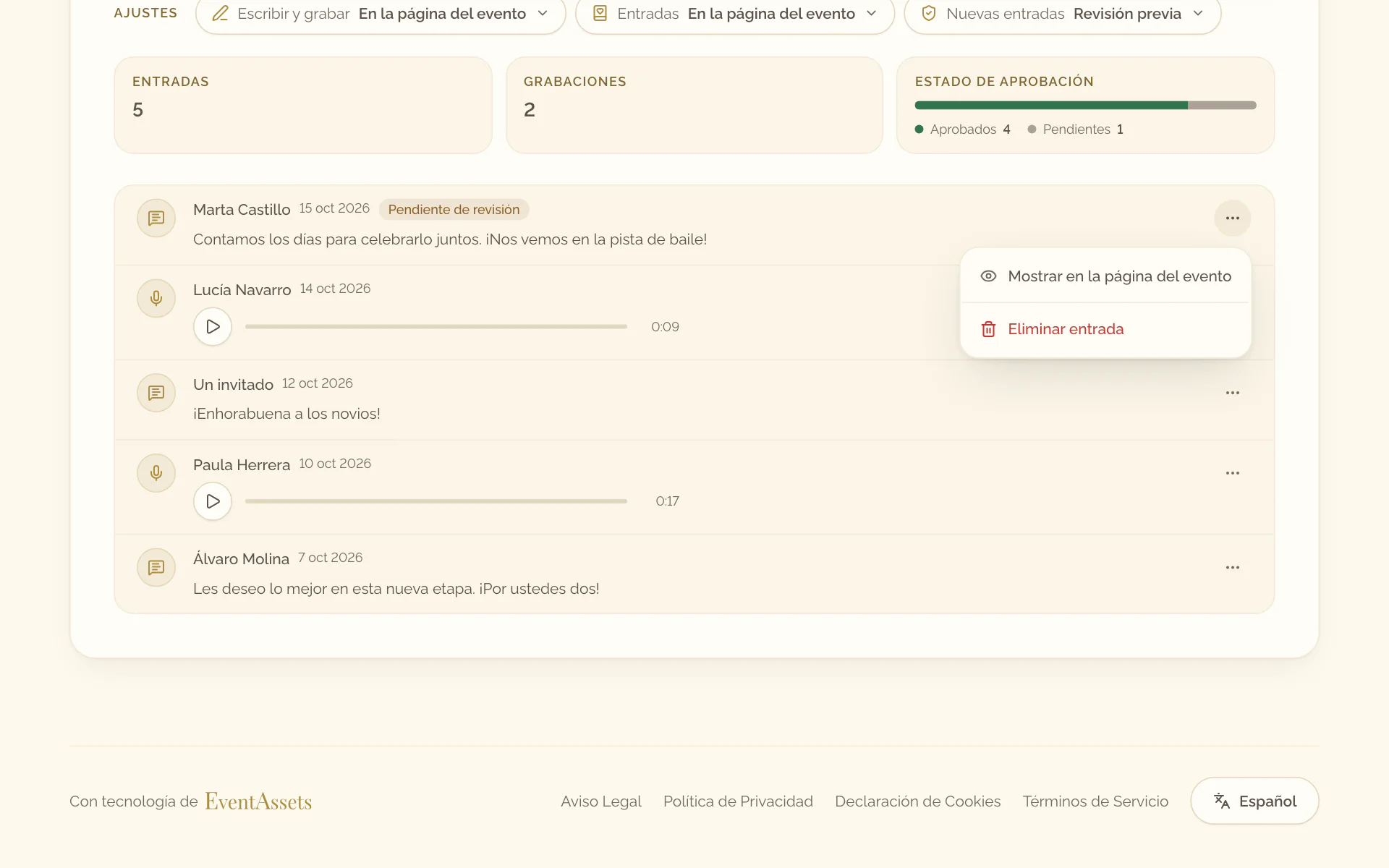Click the translate icon next to Español

(1222, 801)
